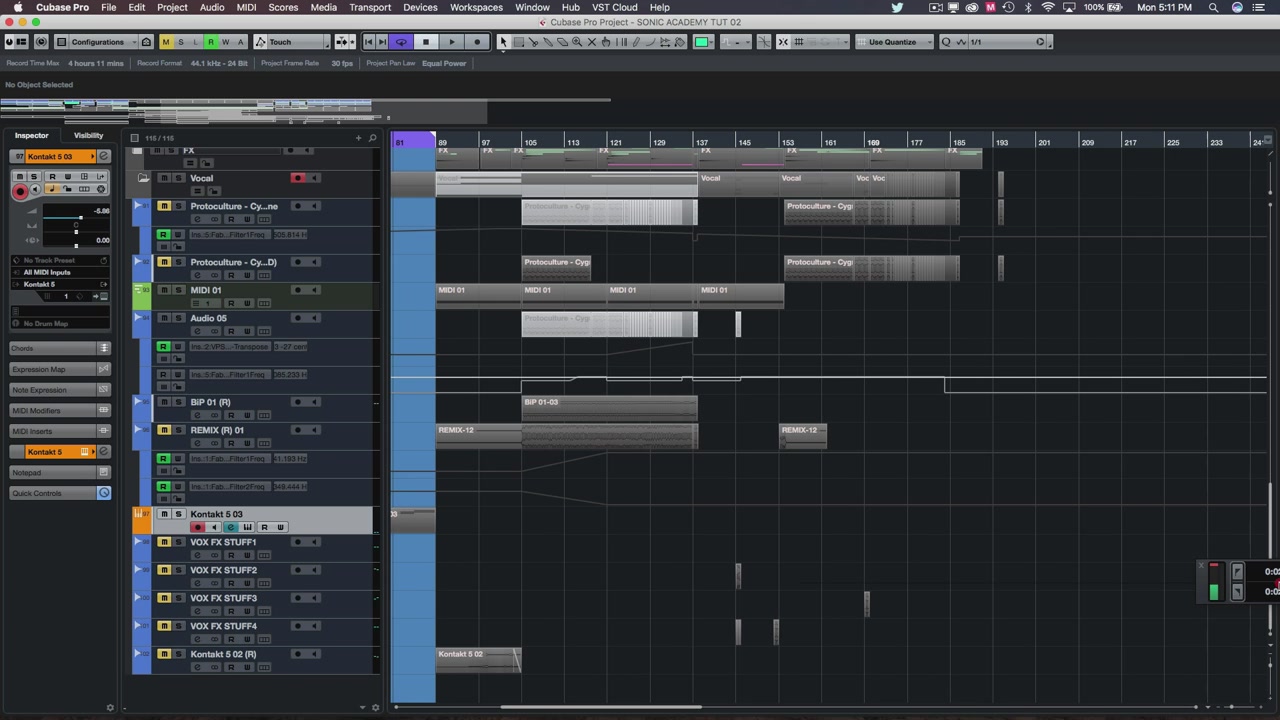Select the Object Selection arrow tool
Image resolution: width=1280 pixels, height=720 pixels.
click(x=503, y=42)
